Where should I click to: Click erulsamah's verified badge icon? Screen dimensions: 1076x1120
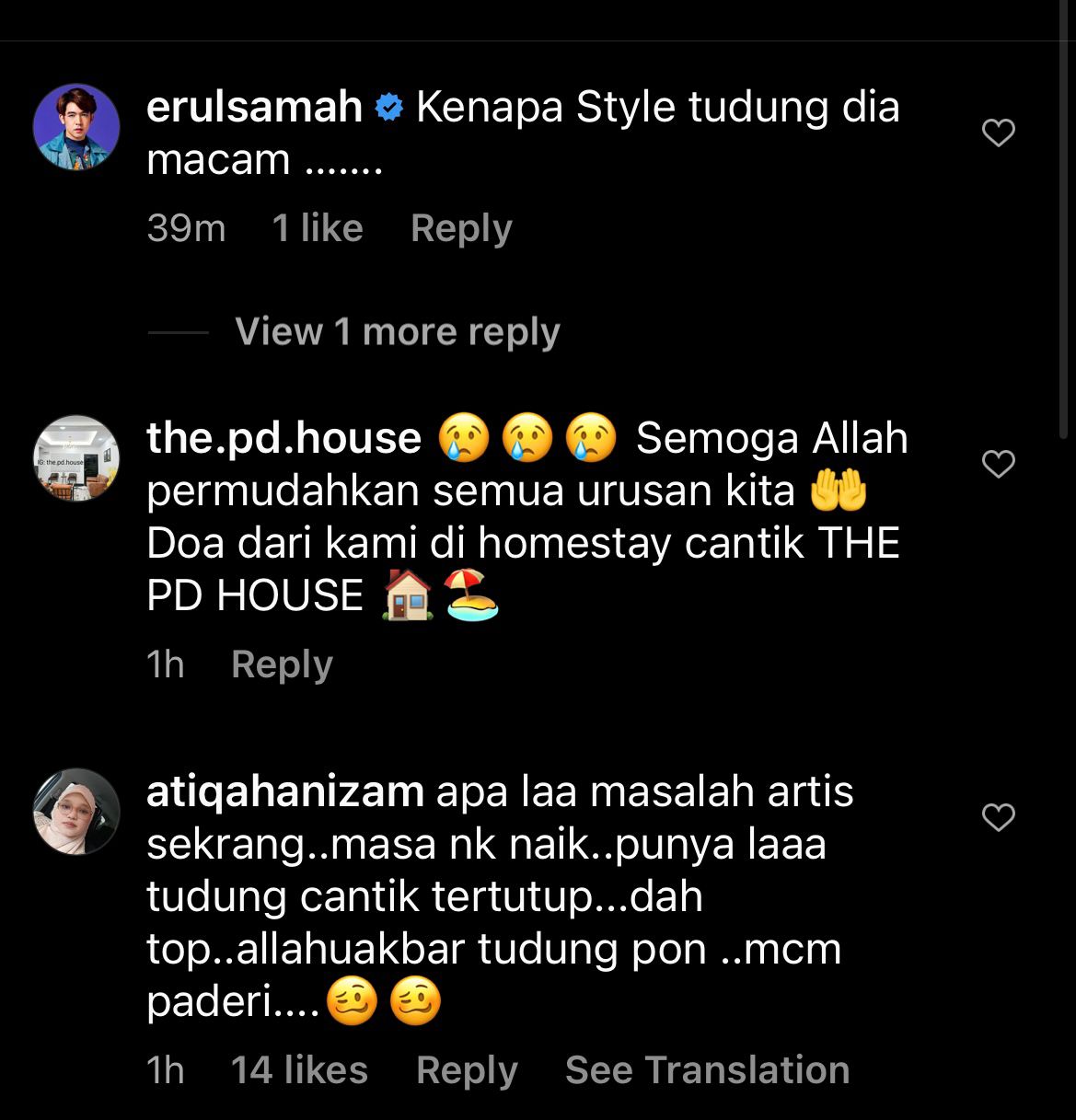click(x=389, y=109)
